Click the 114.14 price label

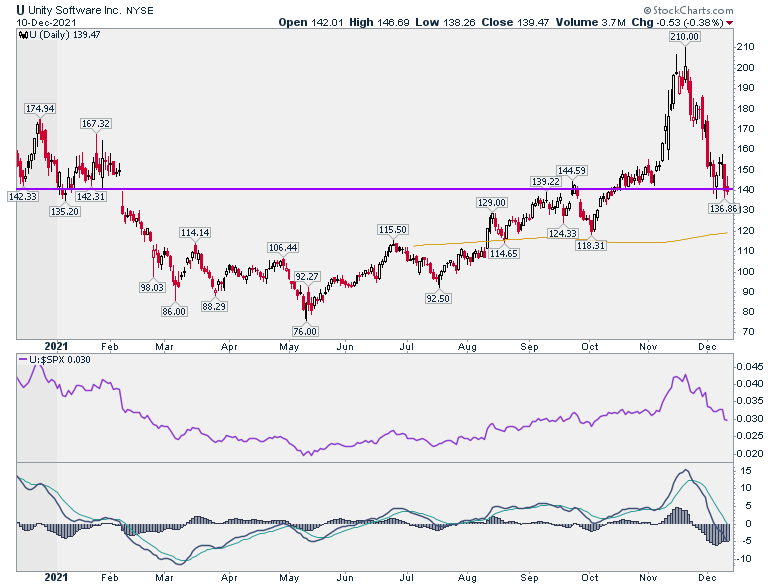coord(195,232)
